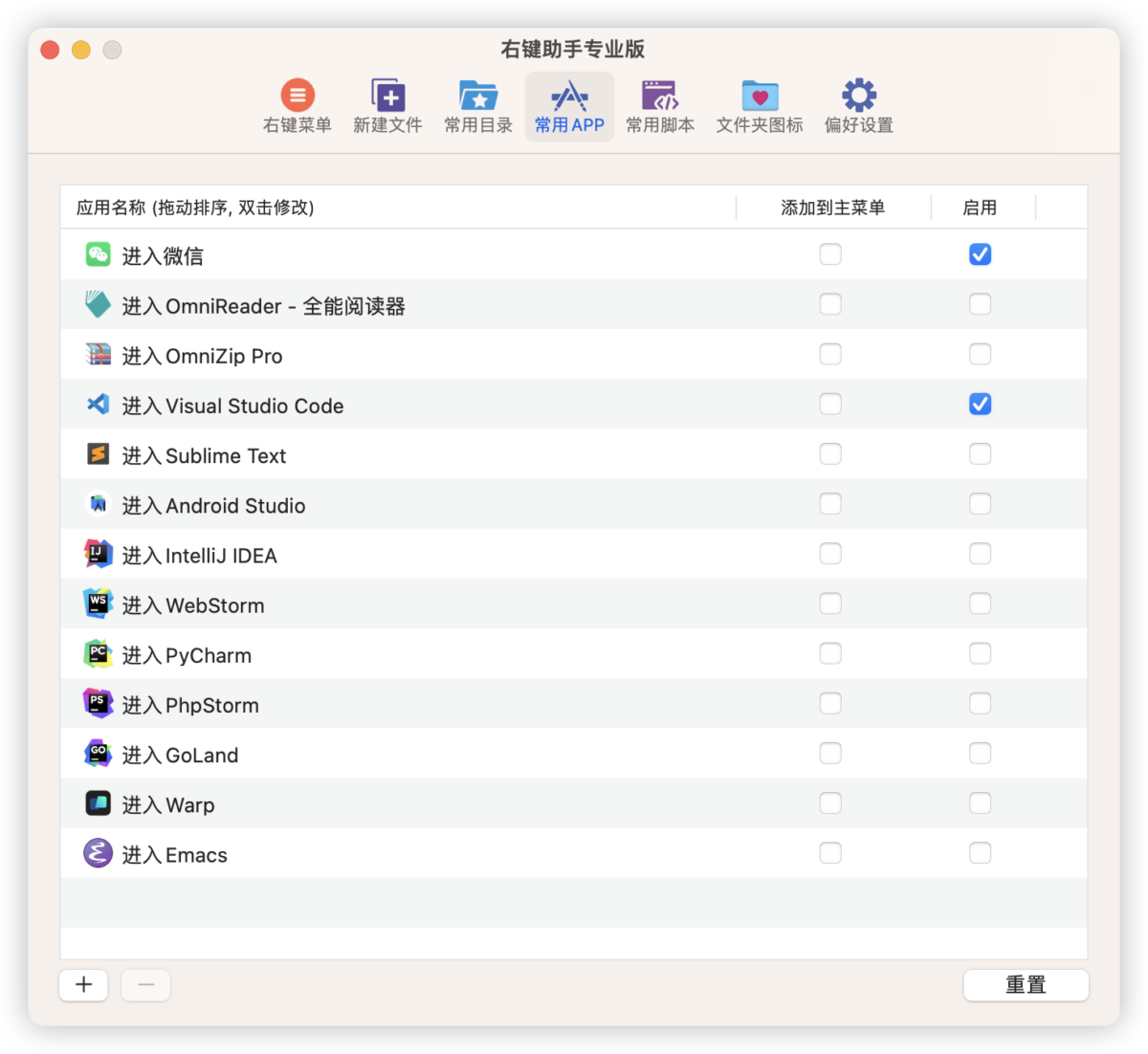Click the GoLand app icon

point(99,754)
